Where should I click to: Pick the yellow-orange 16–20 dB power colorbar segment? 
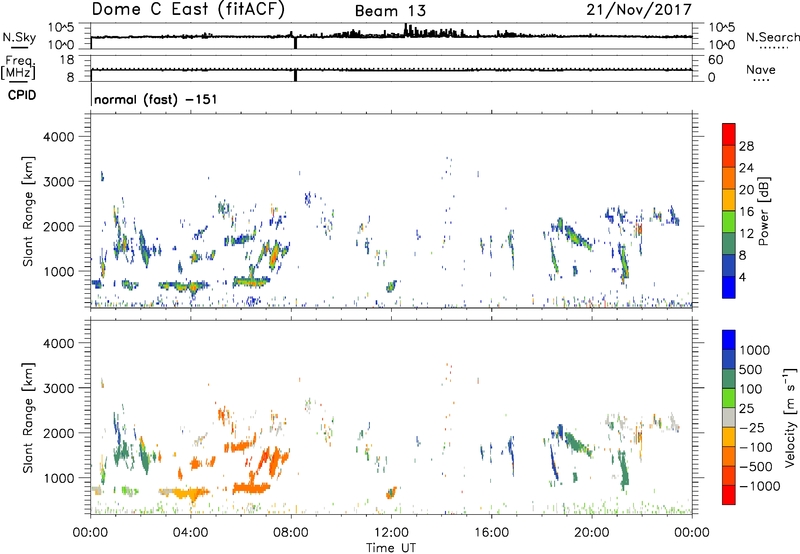pyautogui.click(x=729, y=200)
